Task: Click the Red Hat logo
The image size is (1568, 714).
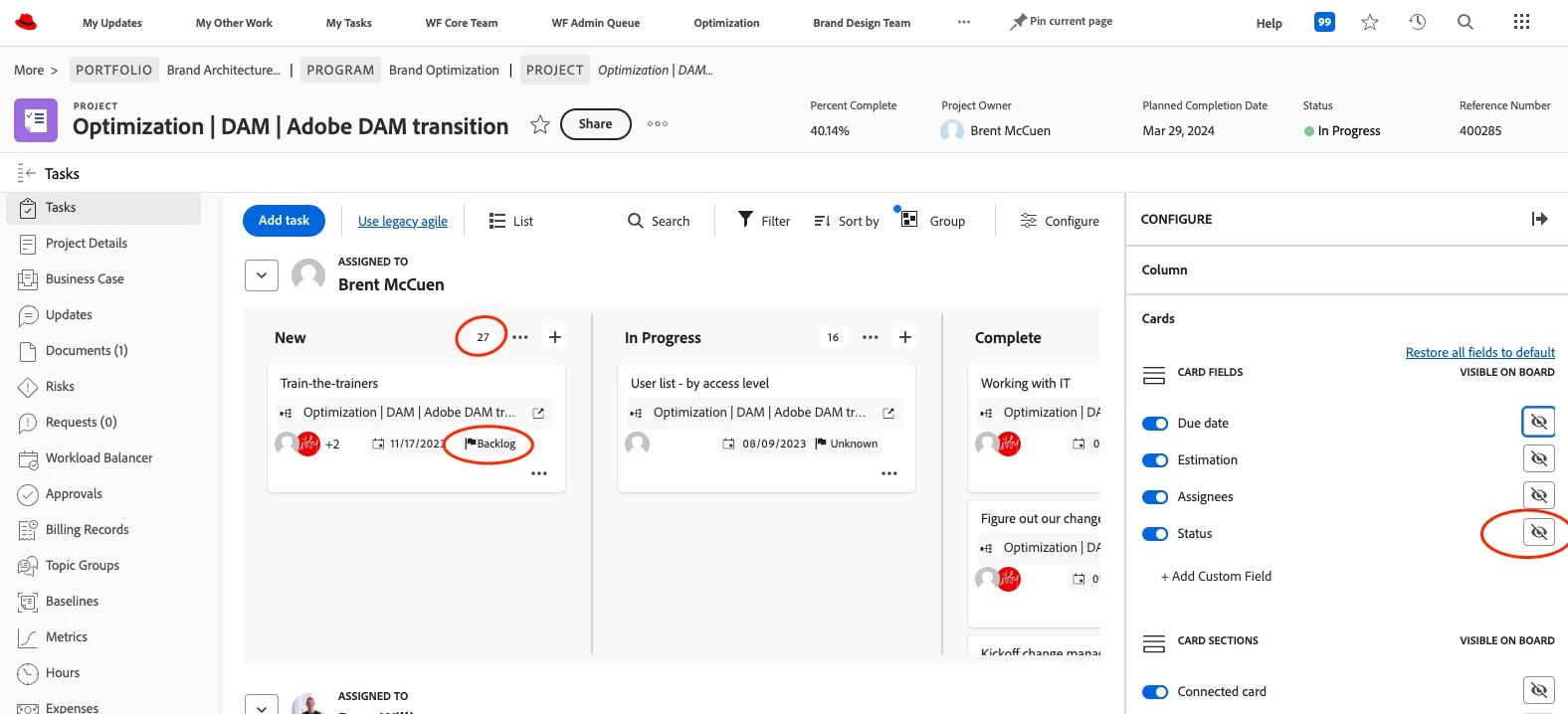Action: (26, 22)
